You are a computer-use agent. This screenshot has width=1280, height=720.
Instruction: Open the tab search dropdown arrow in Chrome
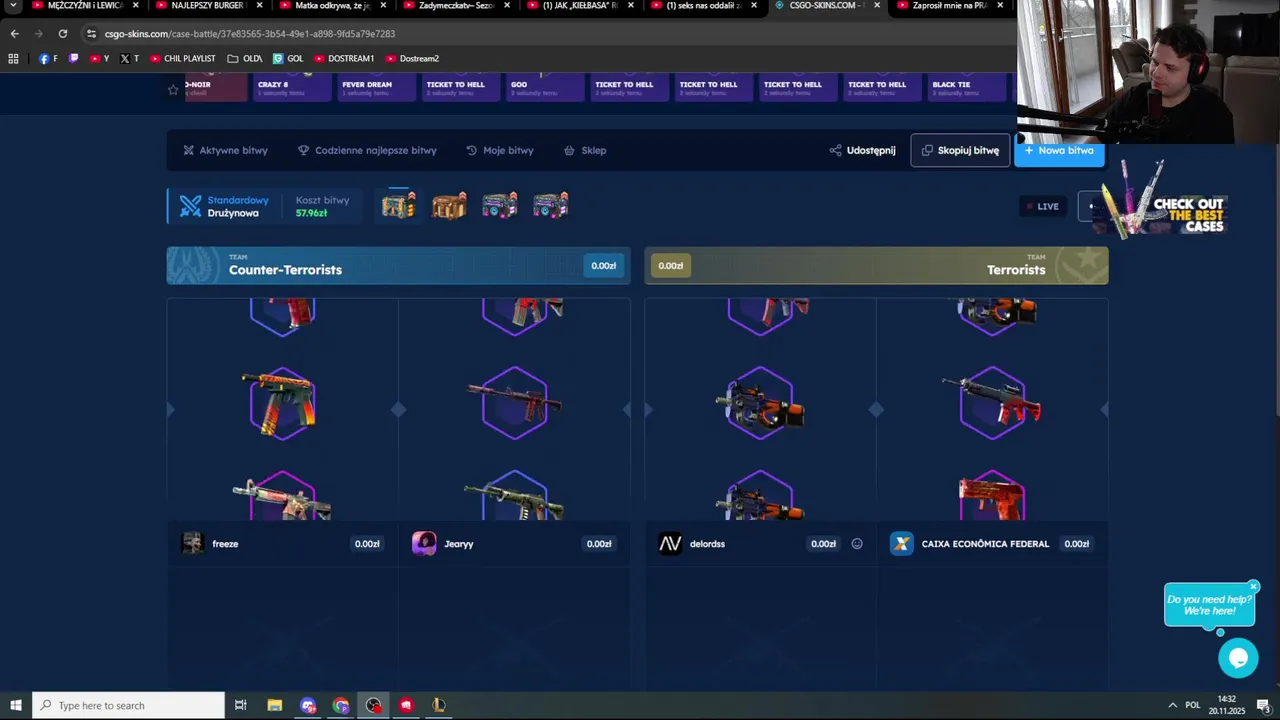[13, 6]
